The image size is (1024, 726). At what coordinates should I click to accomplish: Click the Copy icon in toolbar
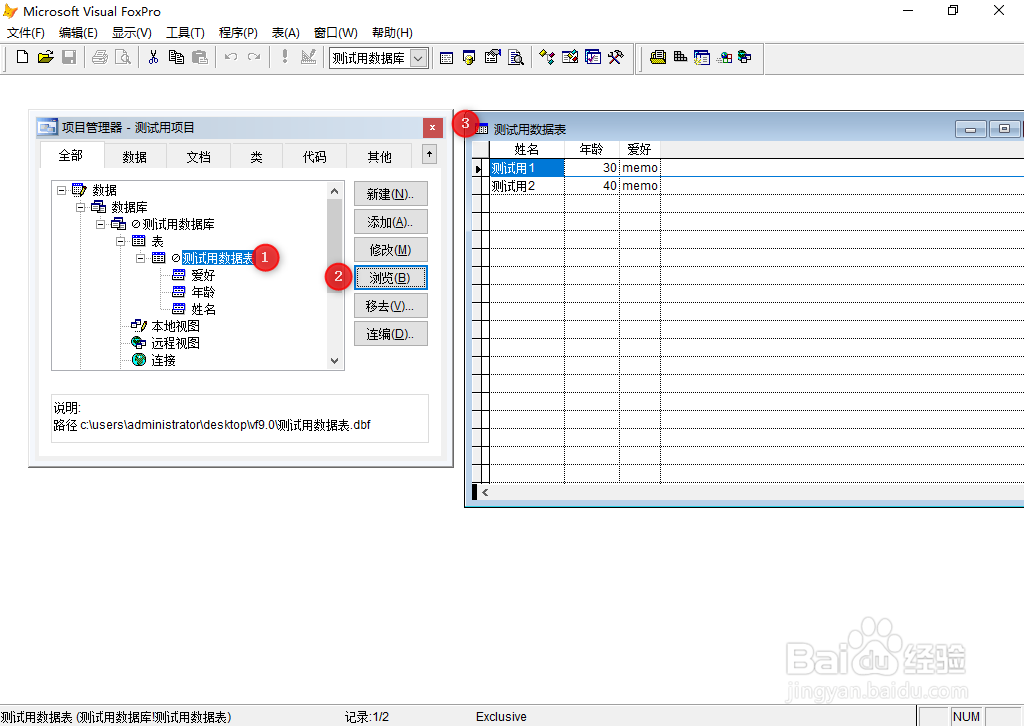tap(176, 57)
